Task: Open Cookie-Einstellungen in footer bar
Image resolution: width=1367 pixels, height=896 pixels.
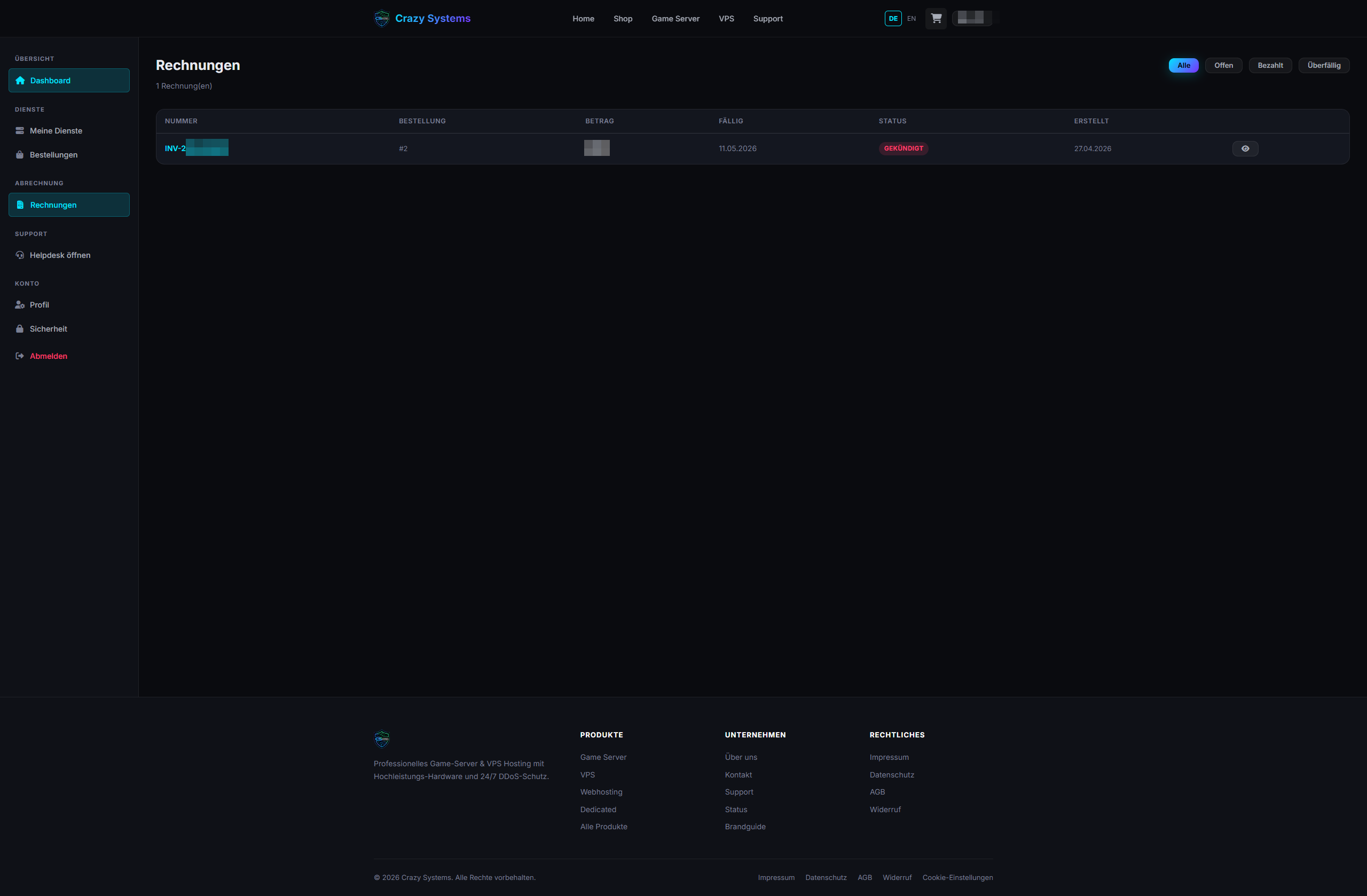Action: (x=957, y=878)
